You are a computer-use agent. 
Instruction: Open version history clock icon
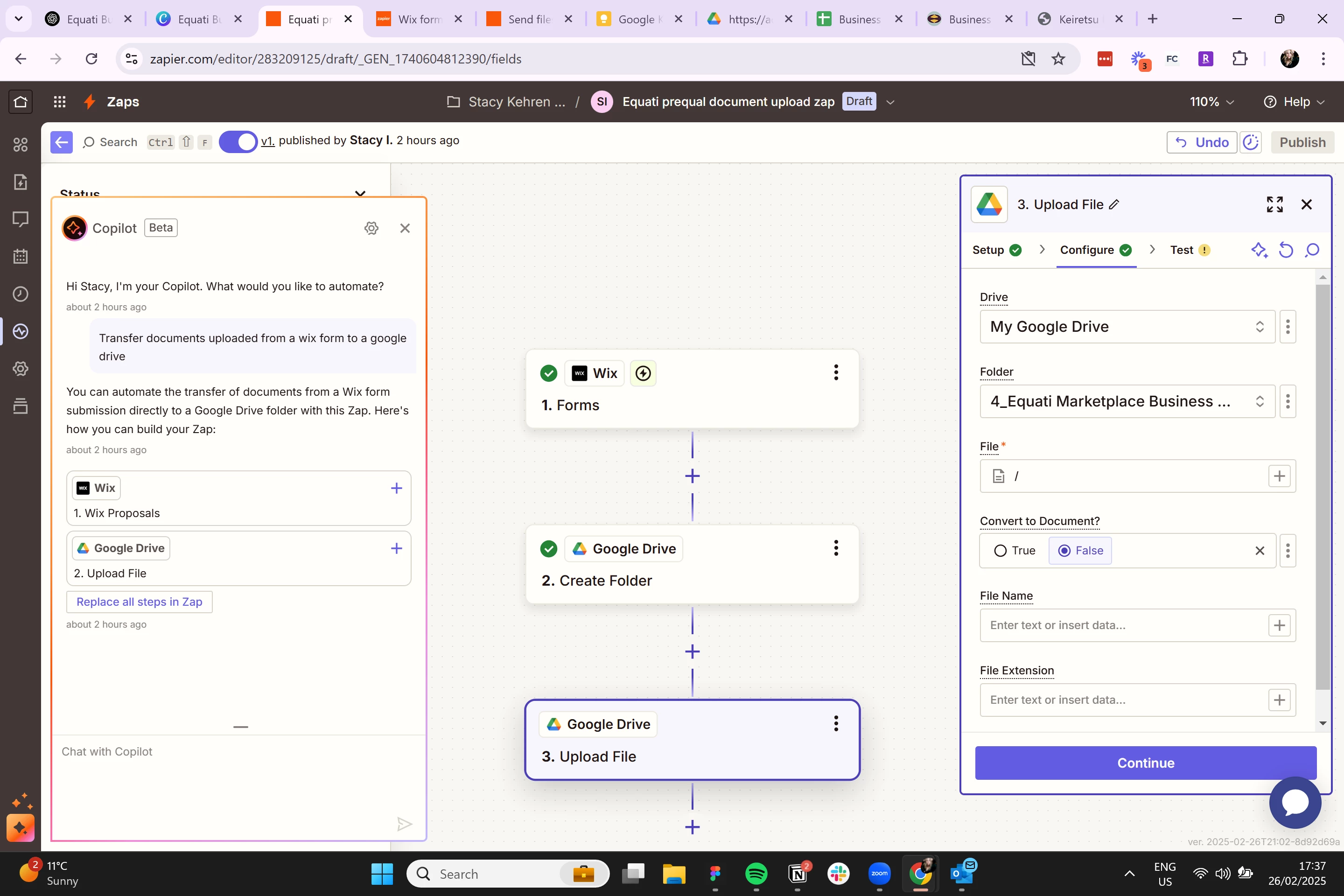coord(1251,142)
